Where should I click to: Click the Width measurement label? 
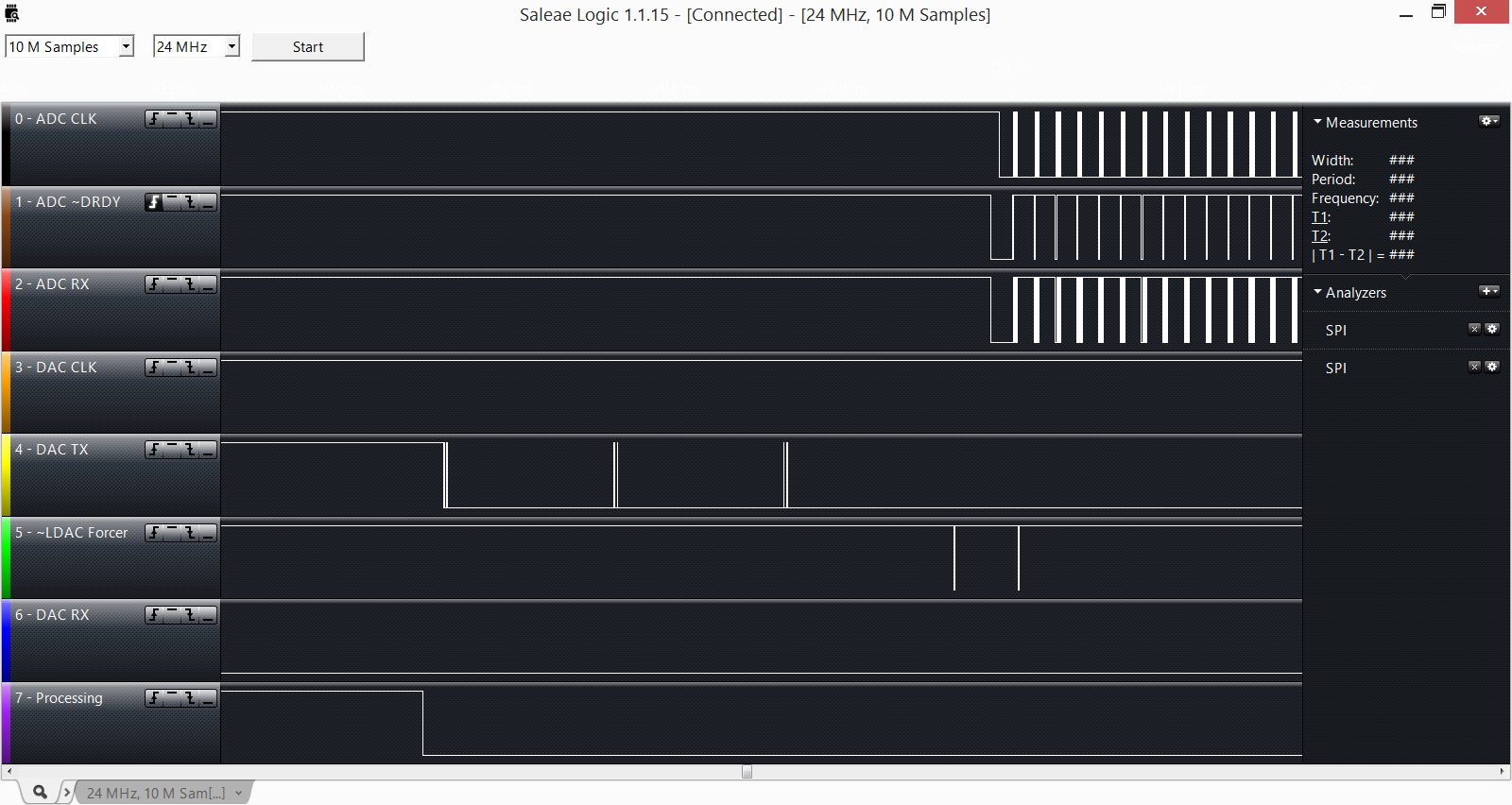[1332, 161]
